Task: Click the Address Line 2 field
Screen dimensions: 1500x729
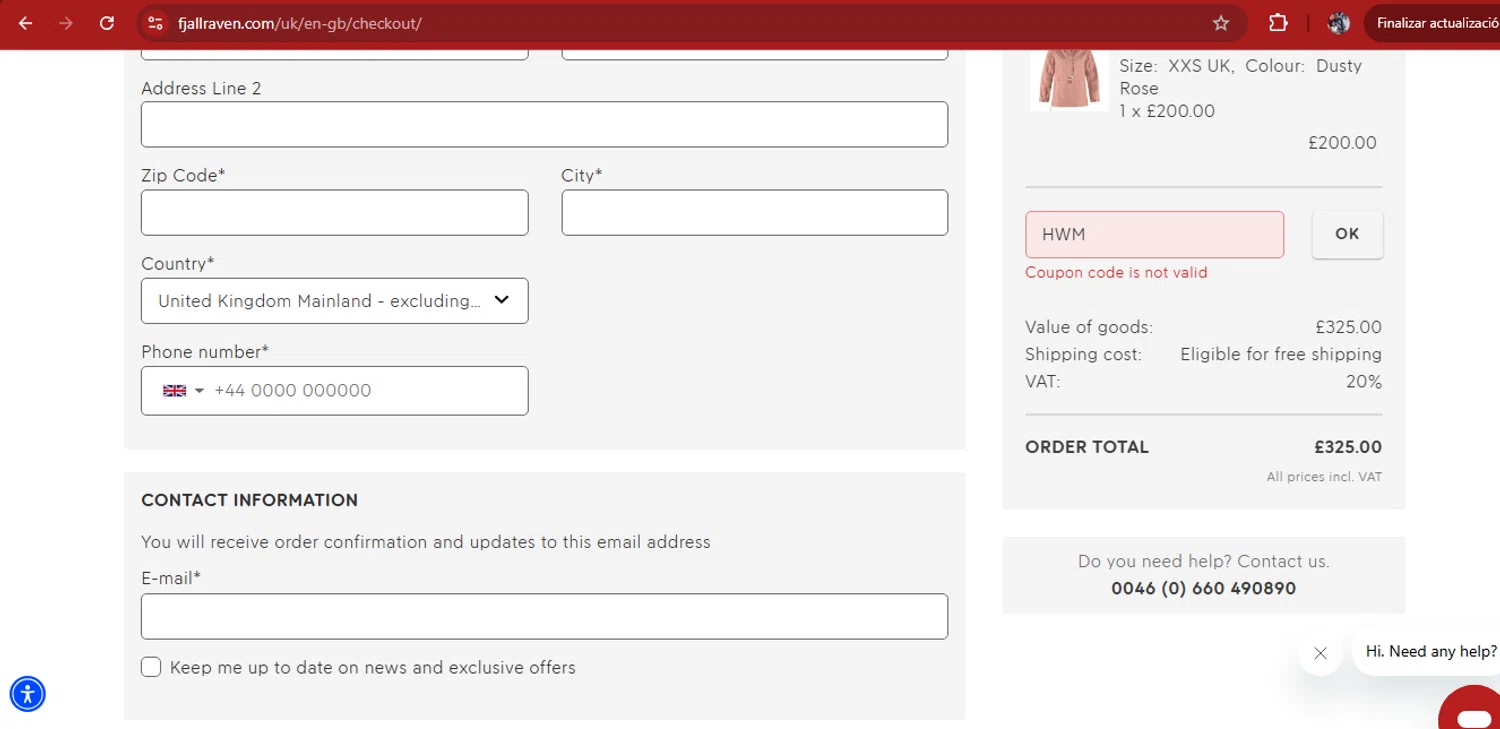Action: 544,124
